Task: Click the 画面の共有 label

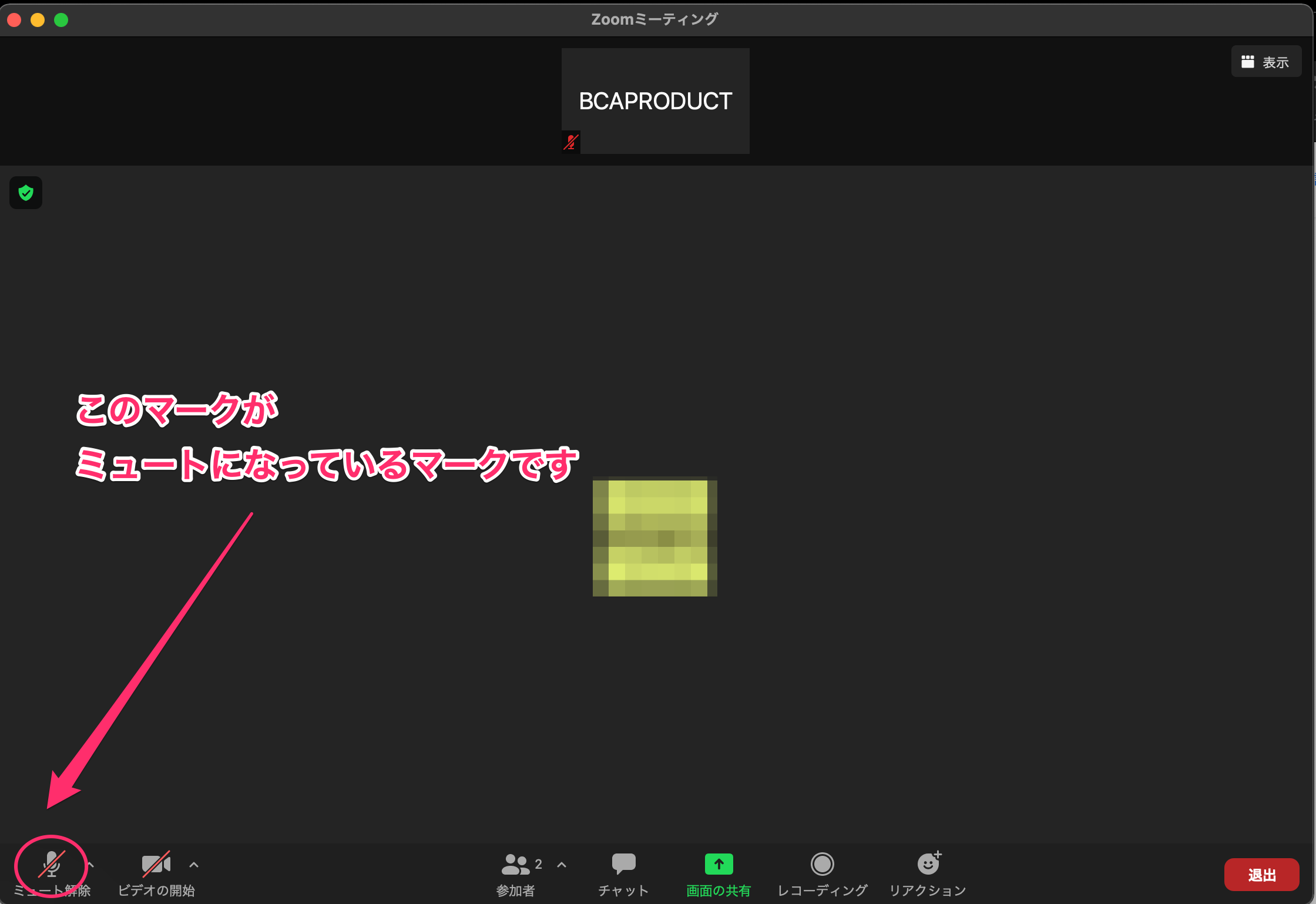Action: point(719,890)
